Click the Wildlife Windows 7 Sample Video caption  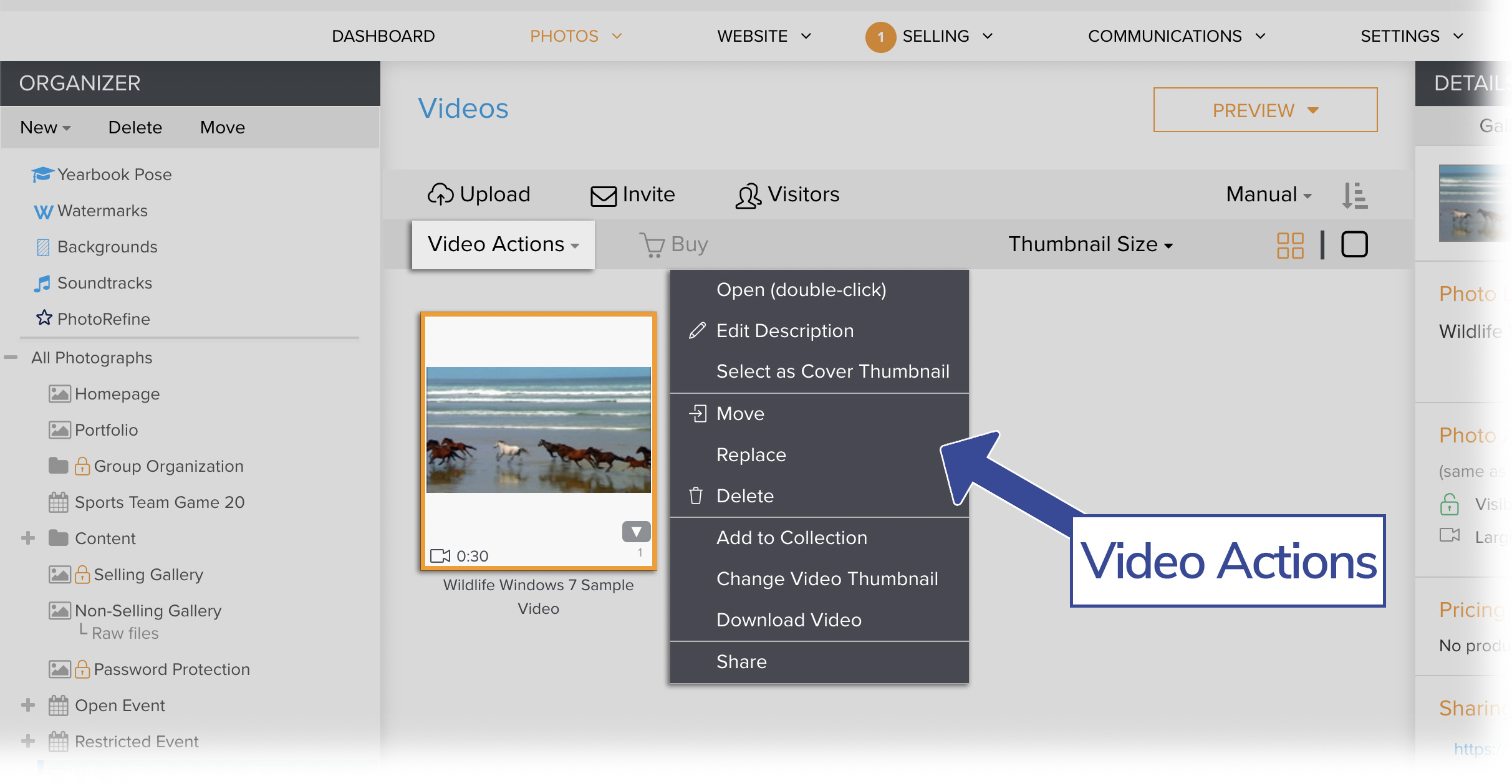coord(538,596)
